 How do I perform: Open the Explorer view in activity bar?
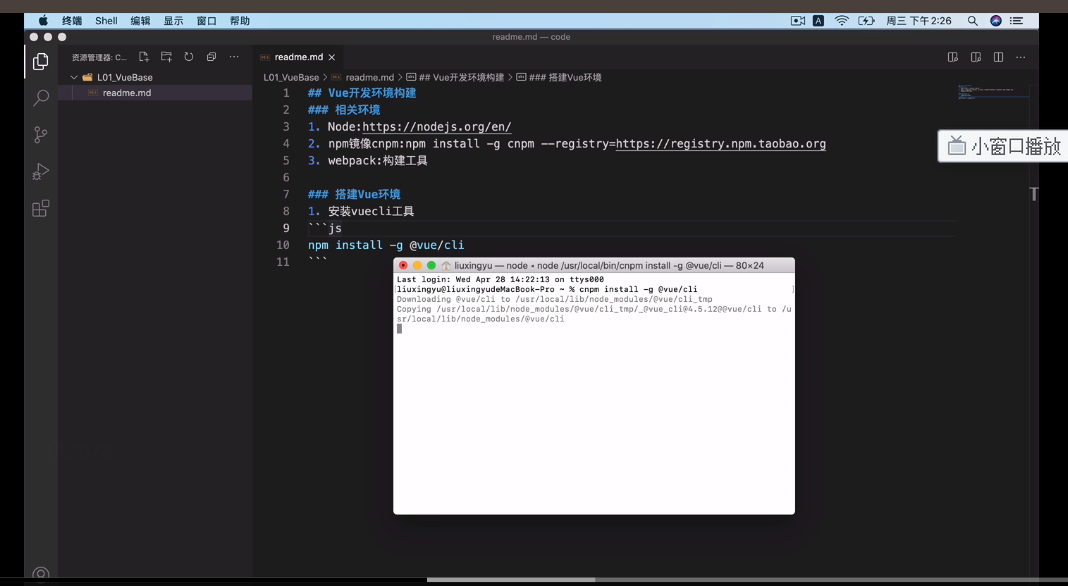[41, 61]
